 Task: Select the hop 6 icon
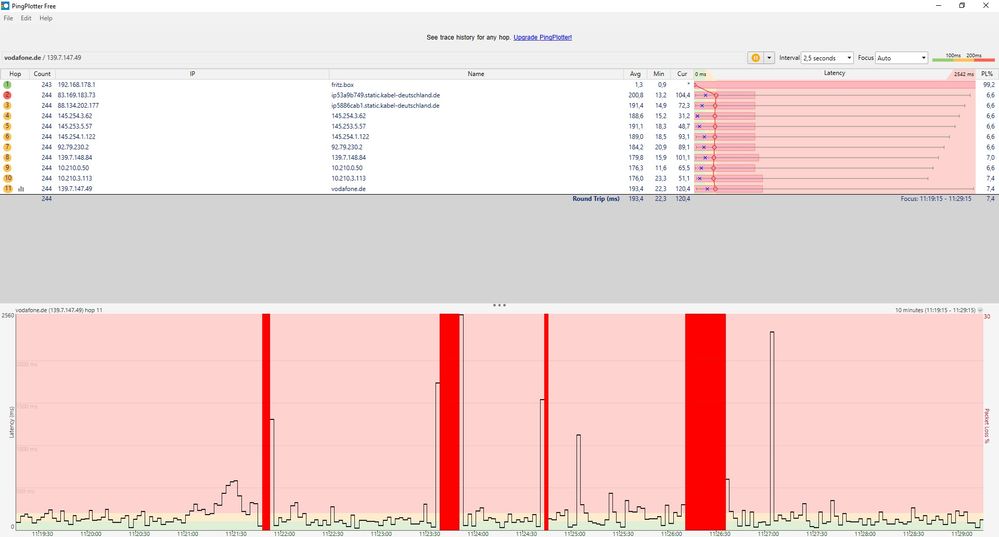(x=7, y=136)
